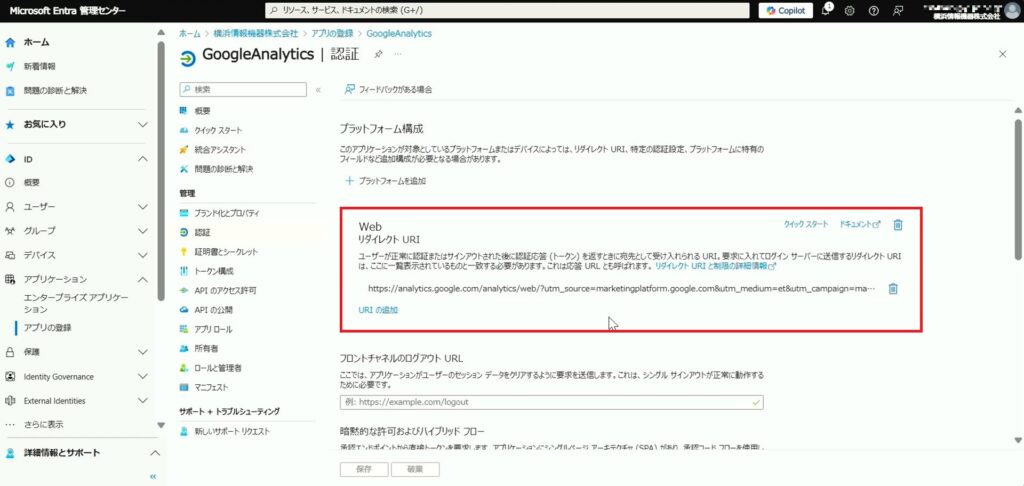Collapse the blade menu with chevron icon
Screen dimensions: 1024x486
click(x=318, y=90)
